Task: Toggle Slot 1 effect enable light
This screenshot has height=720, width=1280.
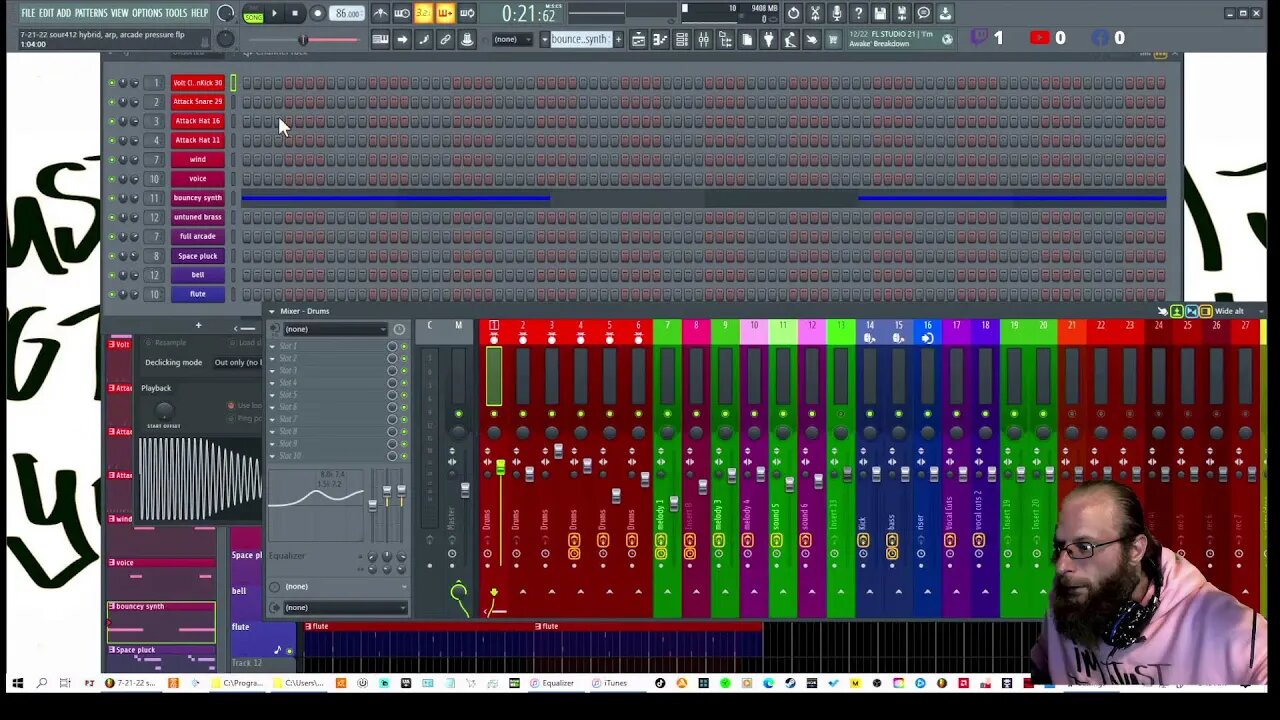Action: point(404,346)
